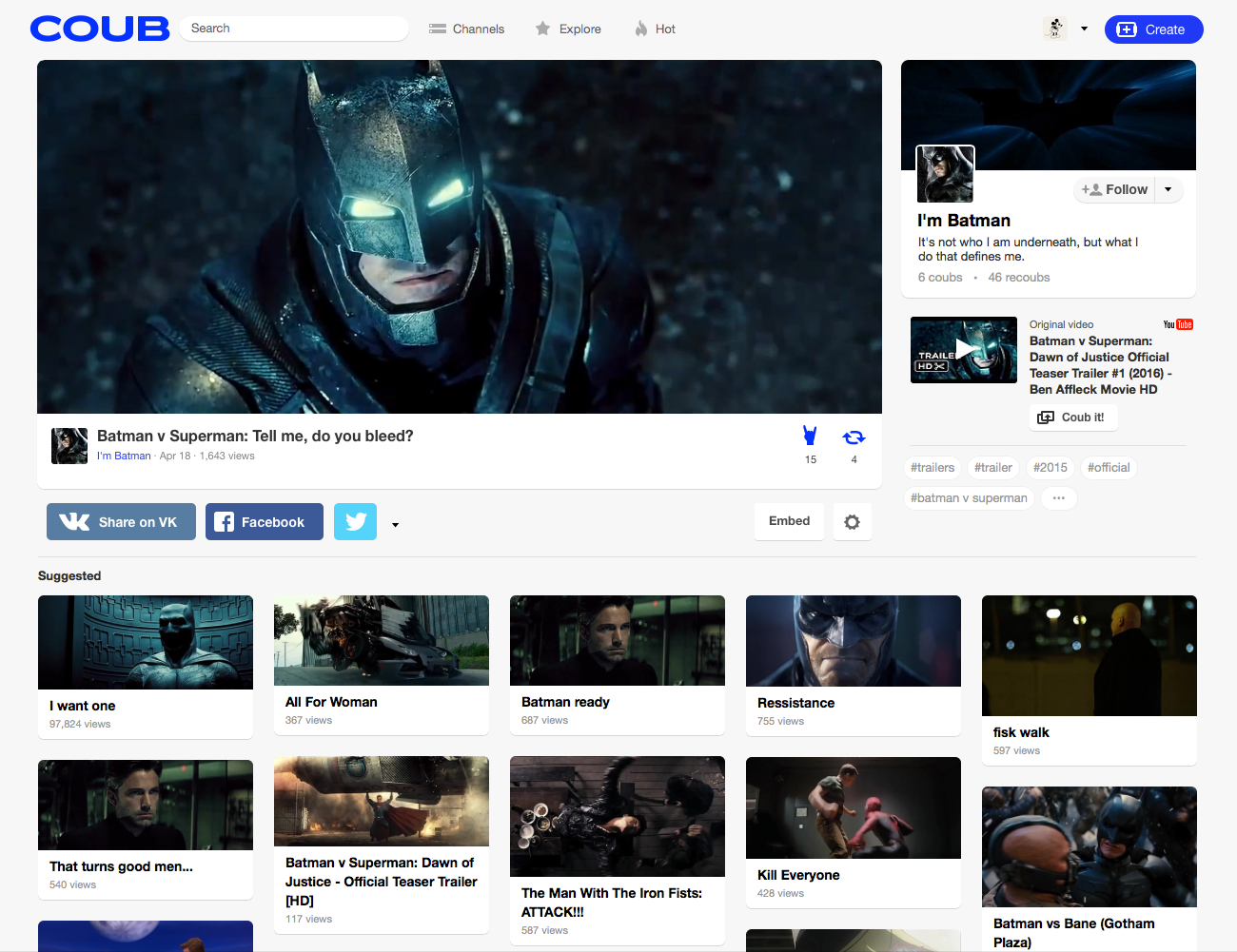Open the 'Ressistance' thumbnail
The width and height of the screenshot is (1237, 952).
[x=854, y=641]
